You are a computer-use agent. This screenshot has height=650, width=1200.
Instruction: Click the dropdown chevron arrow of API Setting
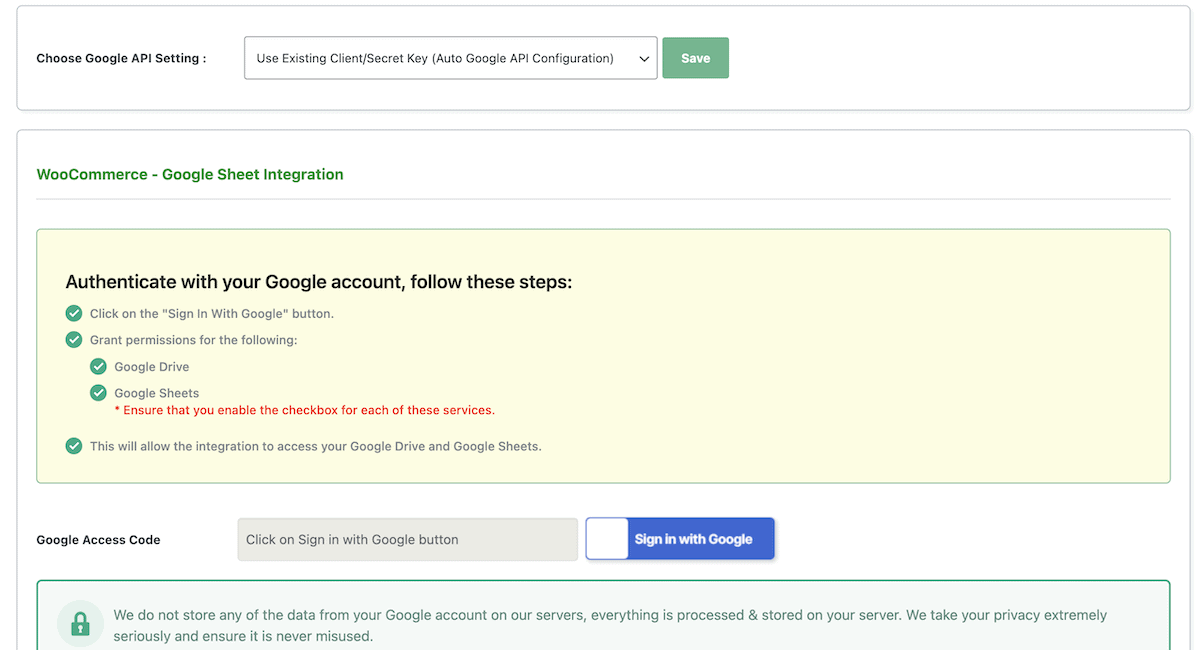click(x=644, y=59)
